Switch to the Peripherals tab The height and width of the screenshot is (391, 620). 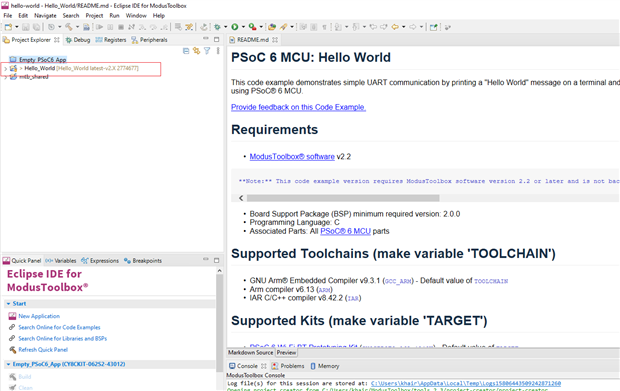tap(149, 40)
